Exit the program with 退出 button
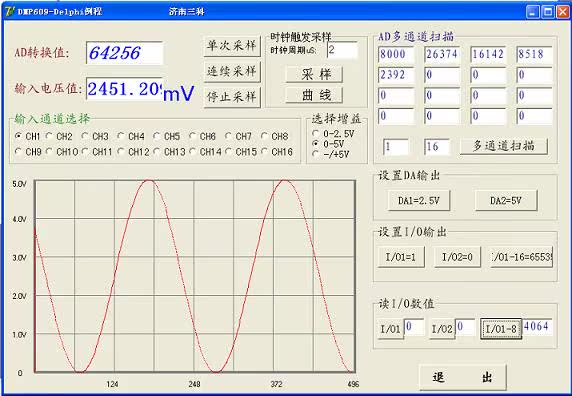Viewport: 572px width, 396px height. (463, 377)
